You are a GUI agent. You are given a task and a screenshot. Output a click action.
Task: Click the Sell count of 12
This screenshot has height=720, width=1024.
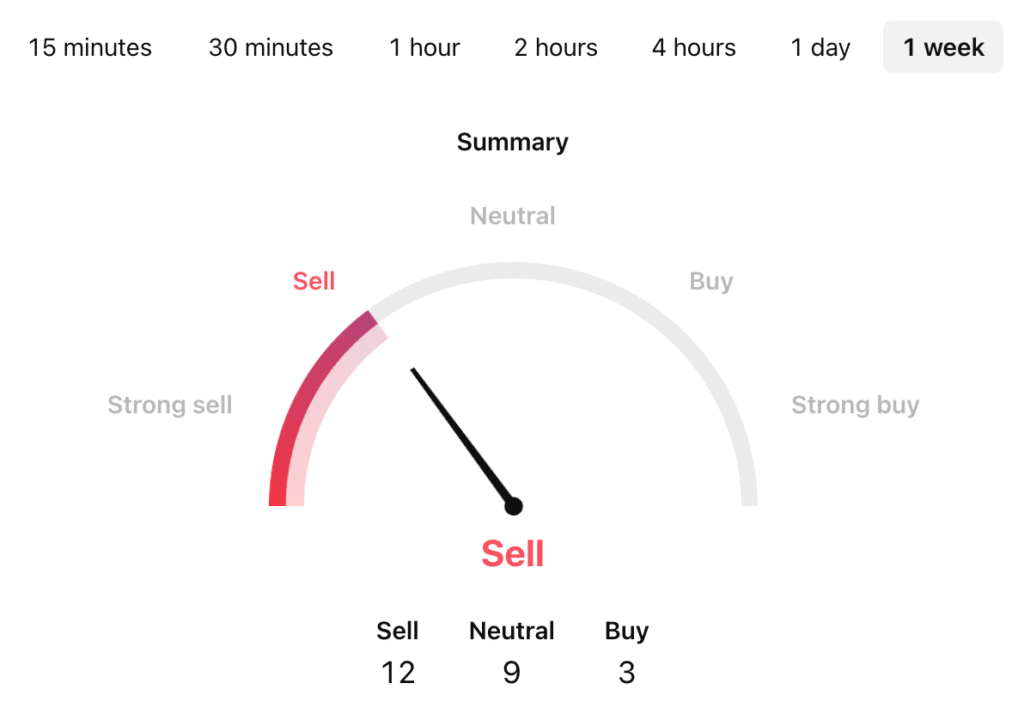(398, 673)
